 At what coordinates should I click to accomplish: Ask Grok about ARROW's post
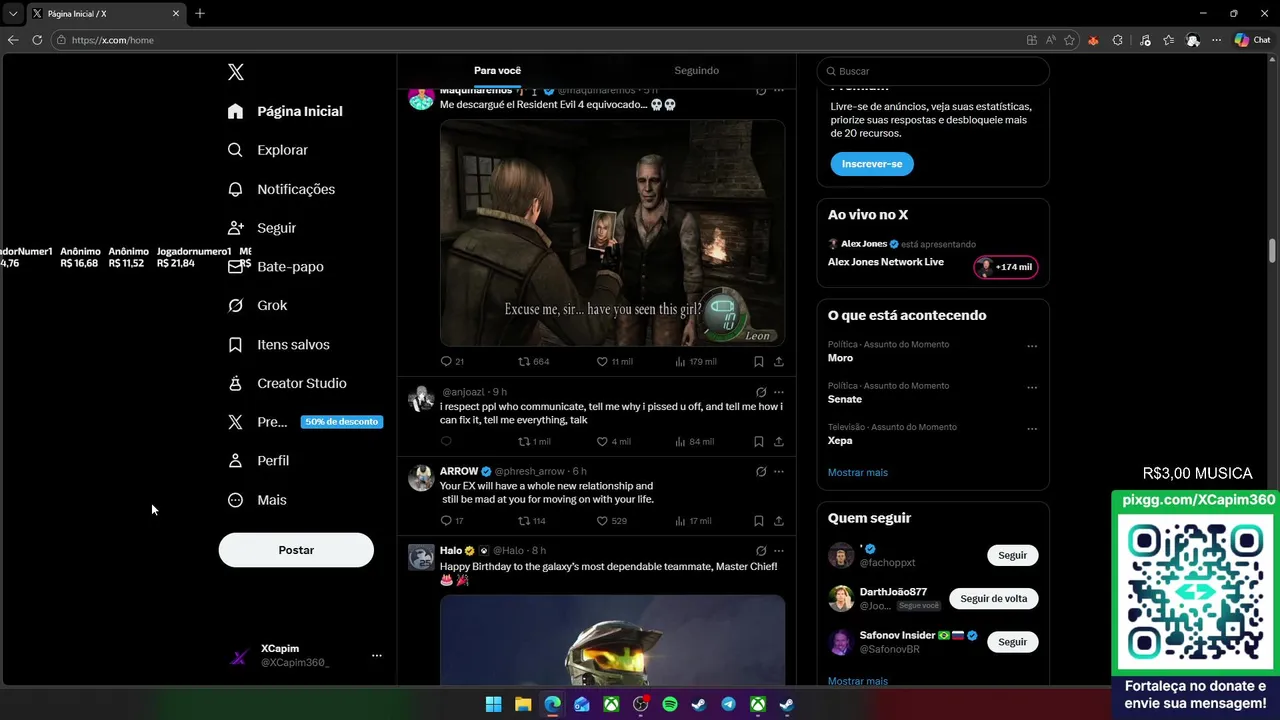click(761, 471)
